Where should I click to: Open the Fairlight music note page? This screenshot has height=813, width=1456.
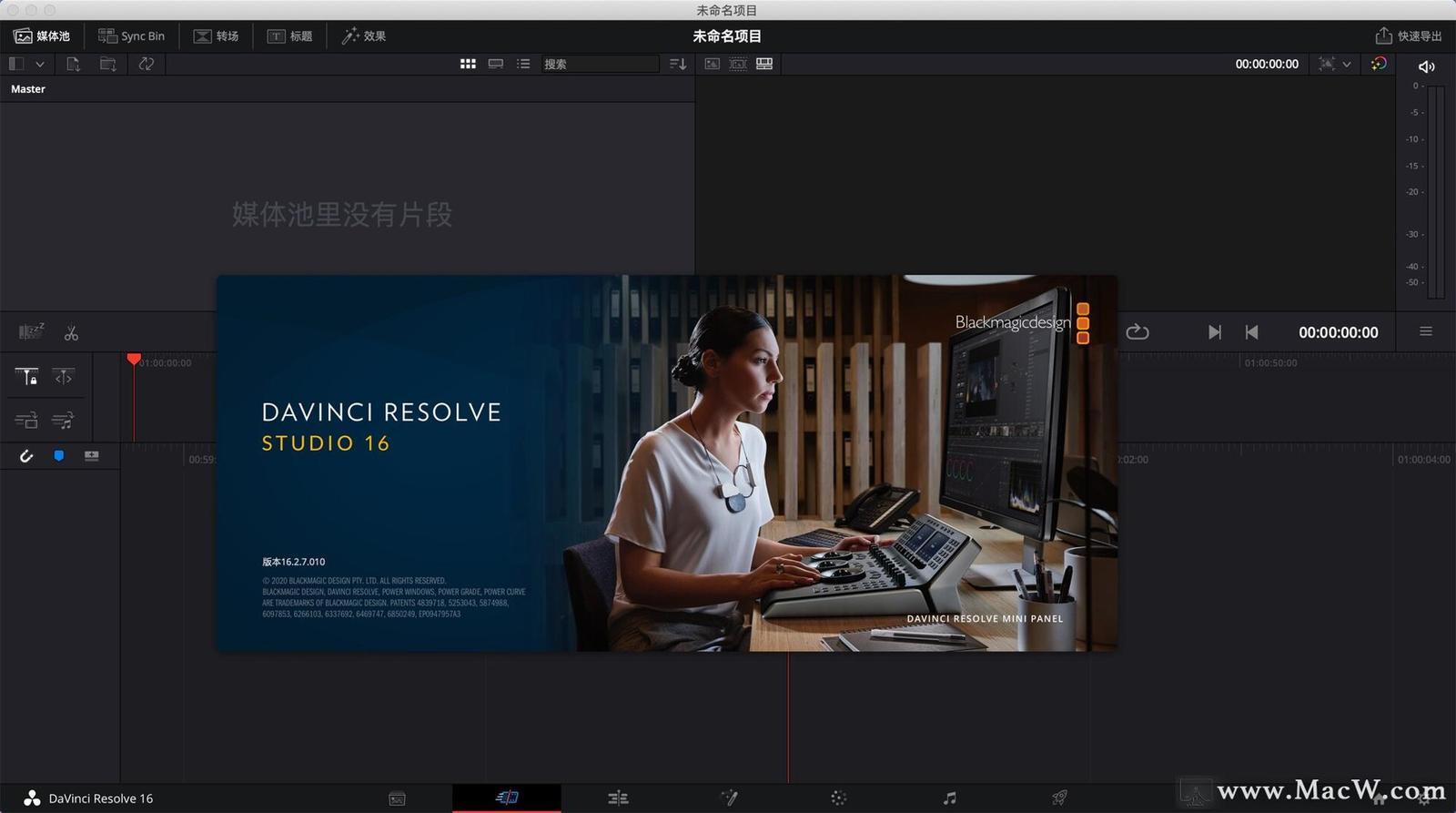(949, 798)
